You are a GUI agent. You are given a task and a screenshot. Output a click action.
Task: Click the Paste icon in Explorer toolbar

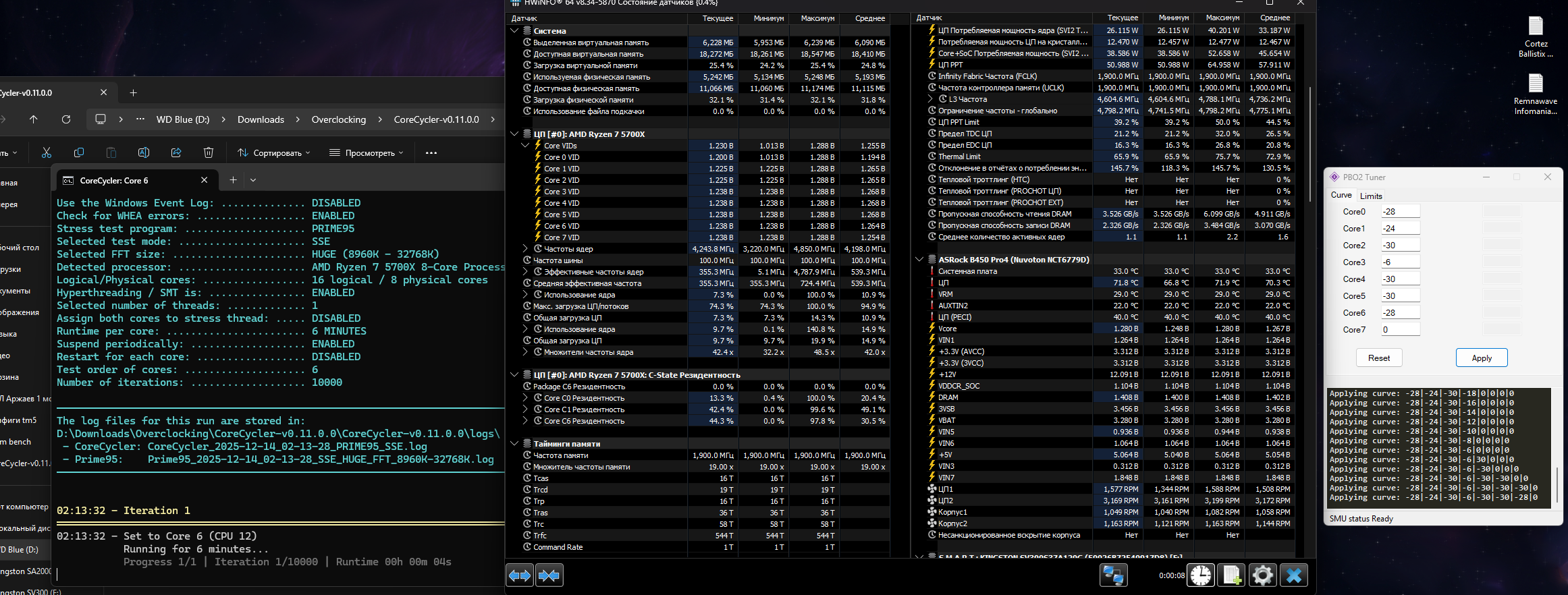[111, 153]
